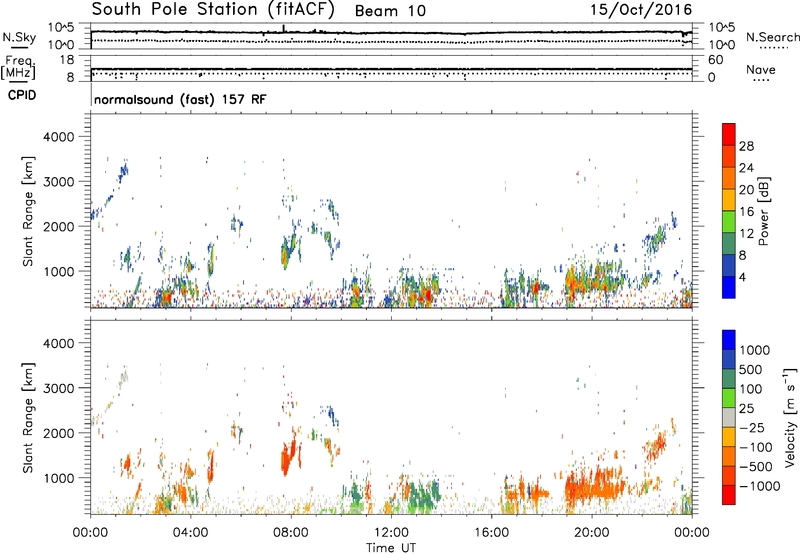Pick the red bottom Velocity colorbar segment

point(729,495)
